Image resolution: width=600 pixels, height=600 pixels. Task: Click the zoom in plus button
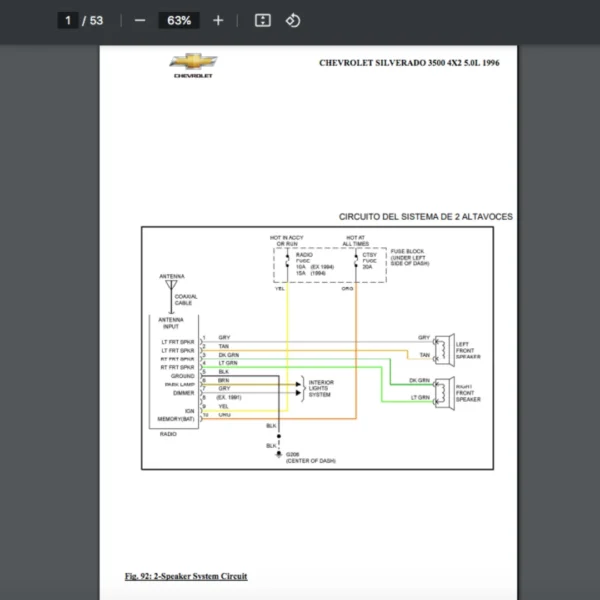pos(218,20)
